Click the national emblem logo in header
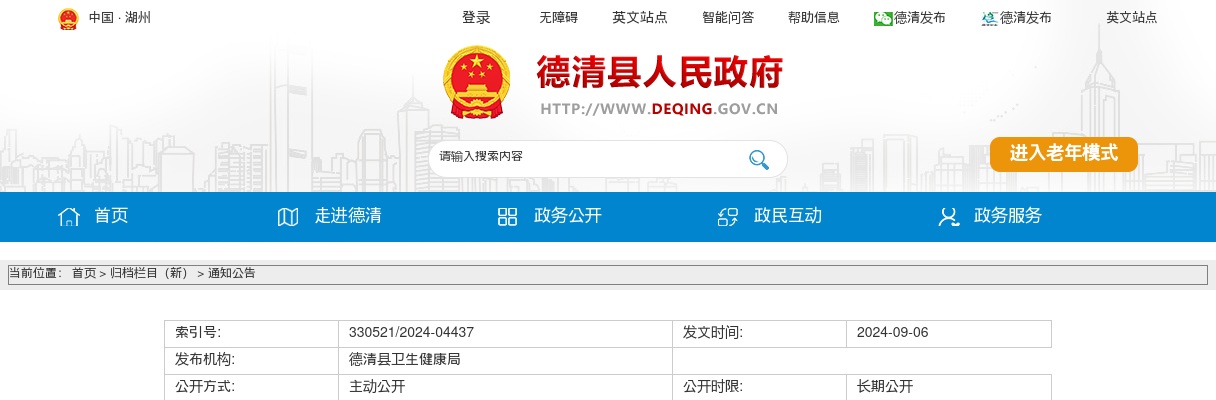The height and width of the screenshot is (400, 1216). pyautogui.click(x=476, y=83)
